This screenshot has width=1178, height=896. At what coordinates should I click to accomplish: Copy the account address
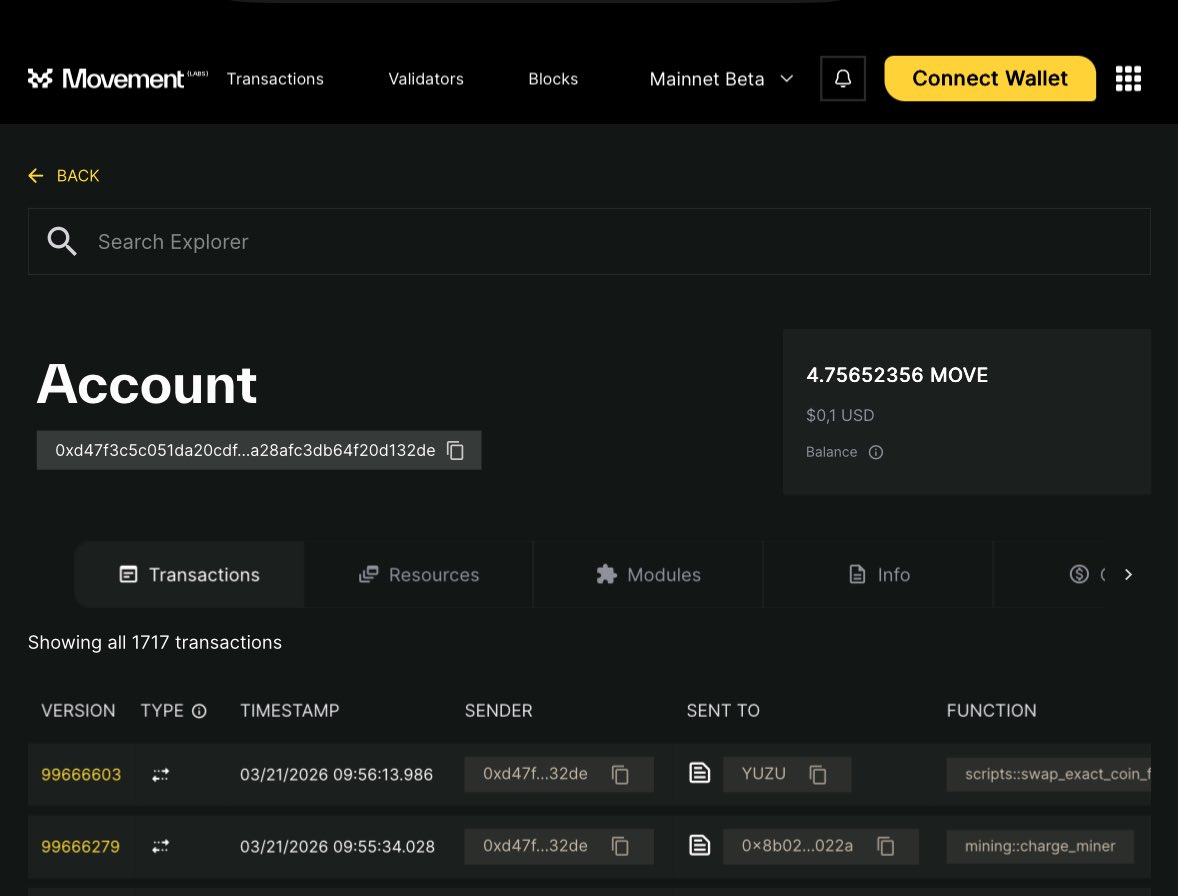[455, 450]
